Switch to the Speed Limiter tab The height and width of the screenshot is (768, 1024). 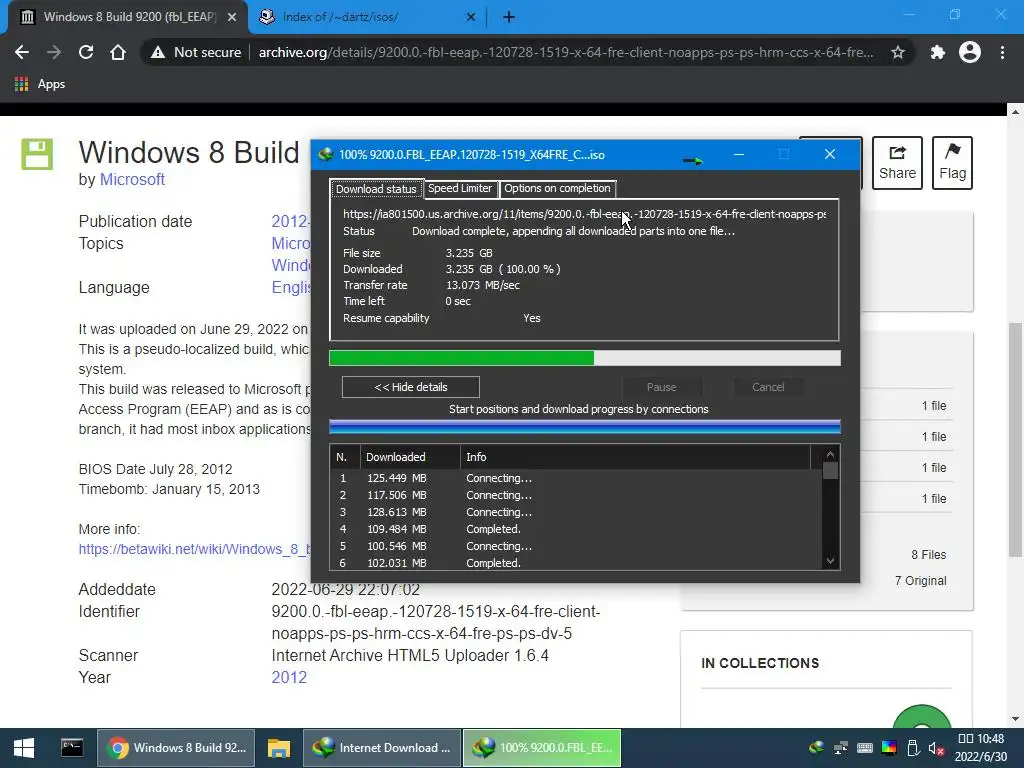click(x=460, y=188)
